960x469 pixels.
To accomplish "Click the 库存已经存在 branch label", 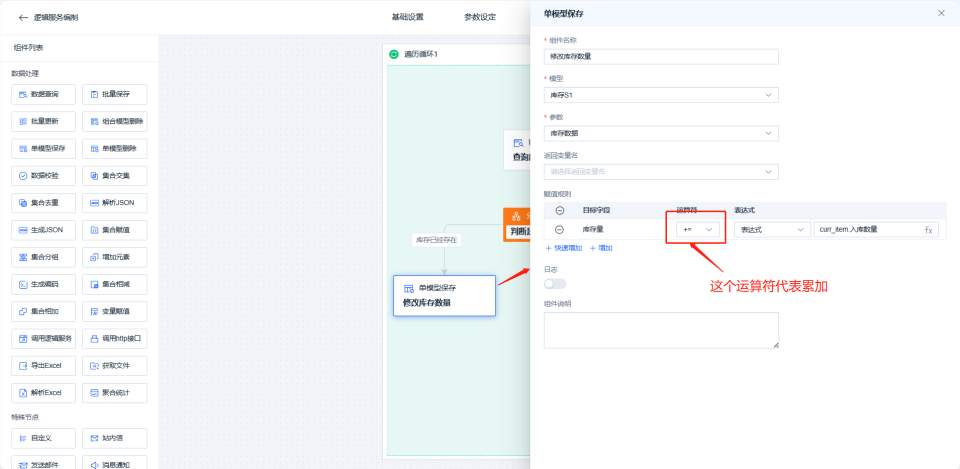I will [436, 240].
